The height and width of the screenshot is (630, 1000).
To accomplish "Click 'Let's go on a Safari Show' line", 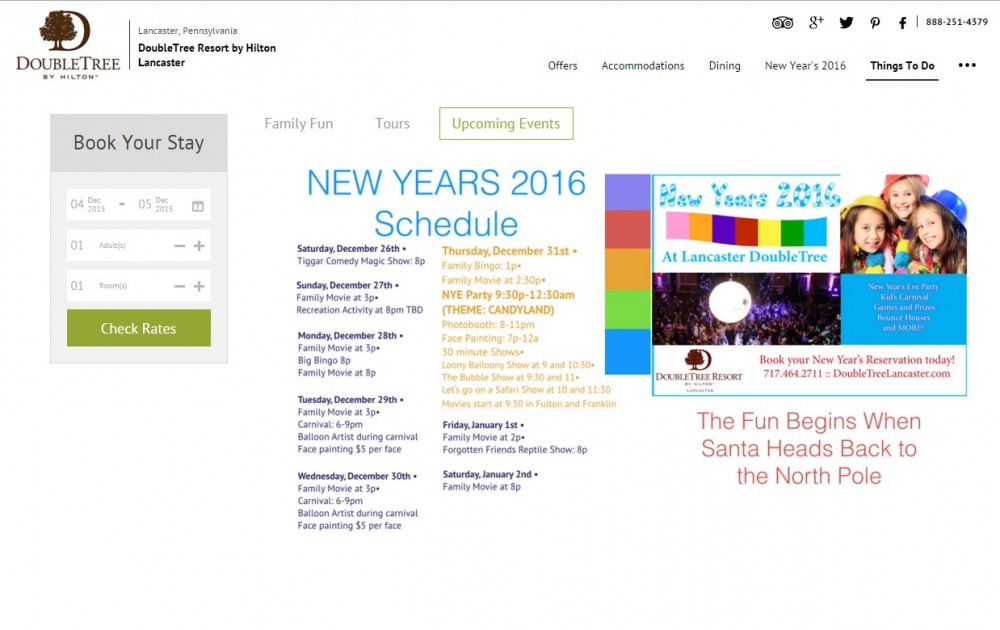I will coord(526,390).
